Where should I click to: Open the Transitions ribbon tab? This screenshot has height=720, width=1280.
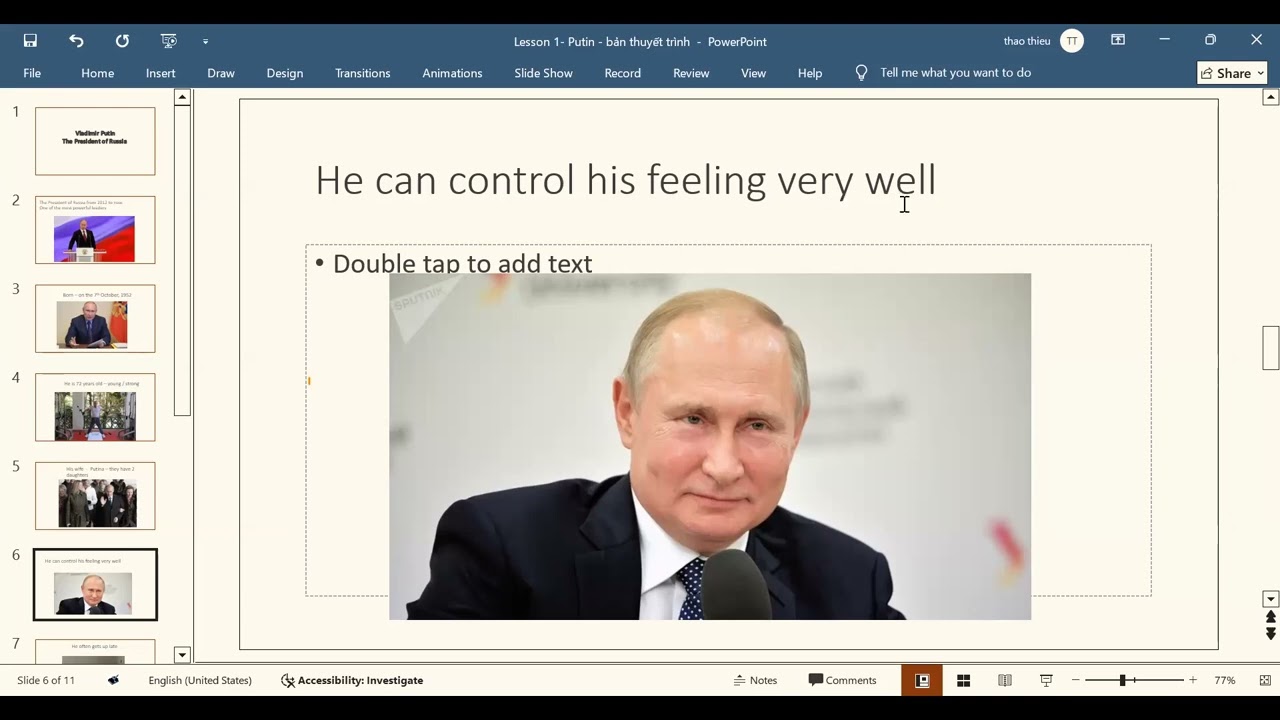363,73
